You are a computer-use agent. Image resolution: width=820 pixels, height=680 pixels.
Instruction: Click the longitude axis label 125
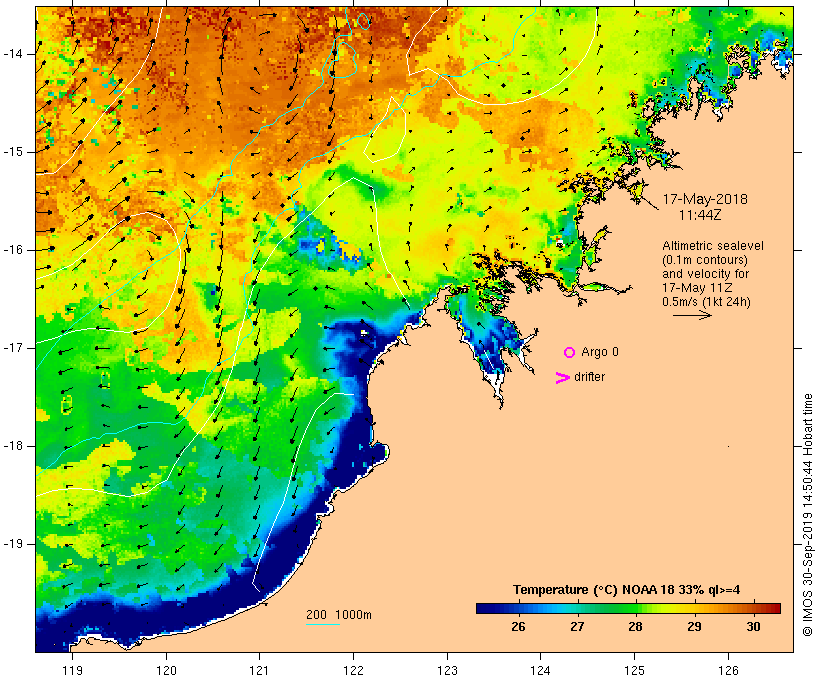click(x=634, y=670)
